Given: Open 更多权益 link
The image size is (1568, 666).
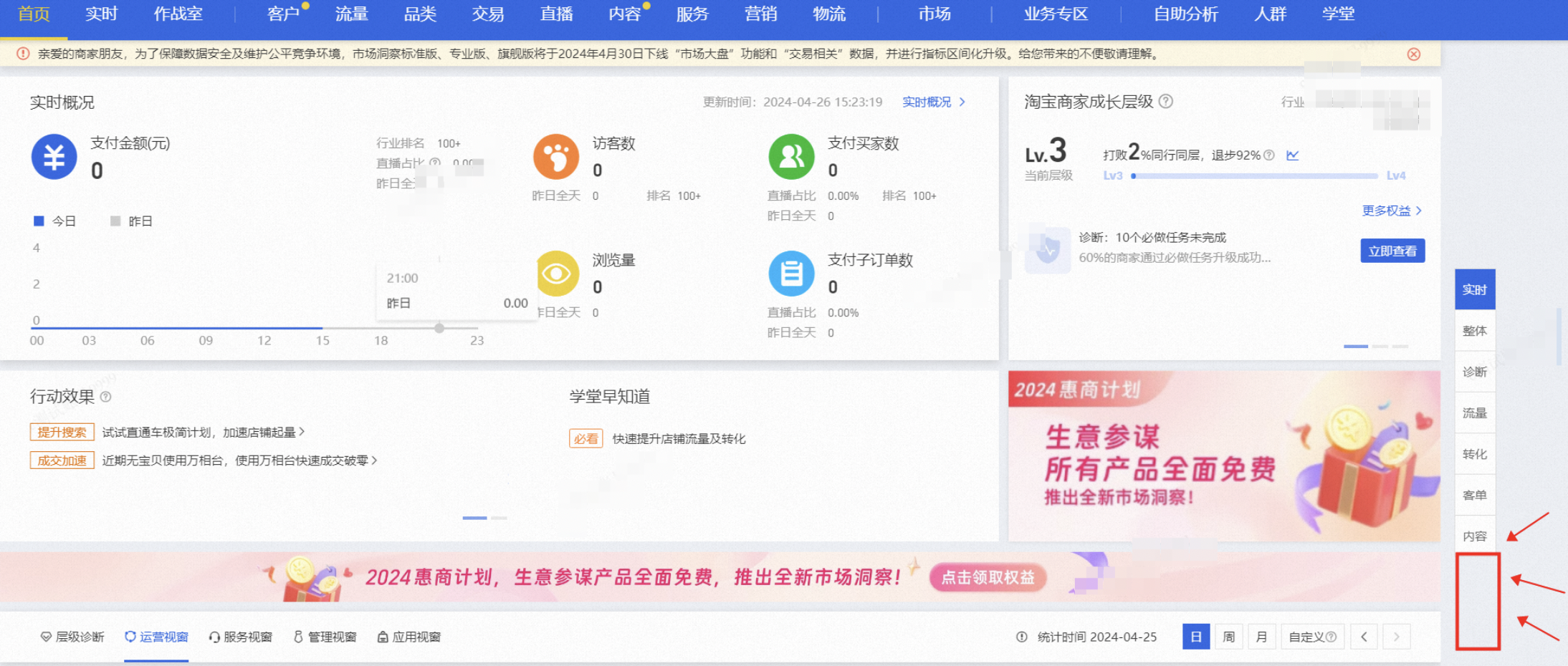Looking at the screenshot, I should tap(1391, 211).
